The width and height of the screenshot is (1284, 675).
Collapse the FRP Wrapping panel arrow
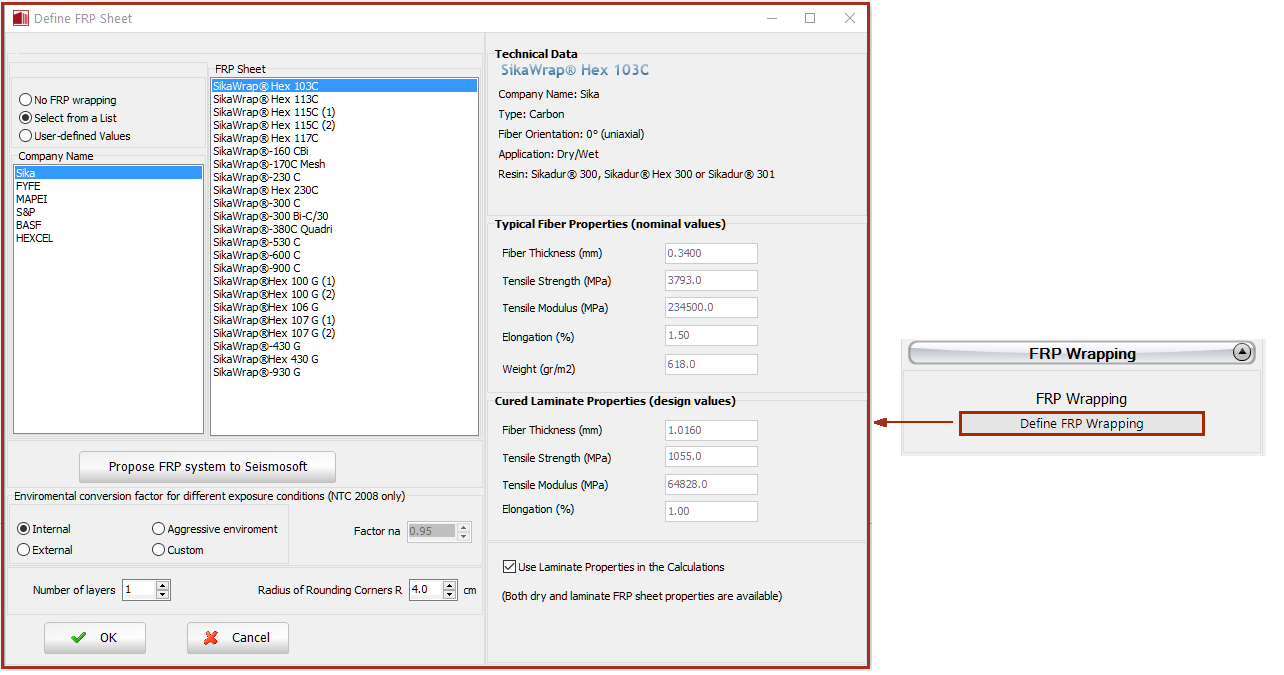click(x=1241, y=352)
